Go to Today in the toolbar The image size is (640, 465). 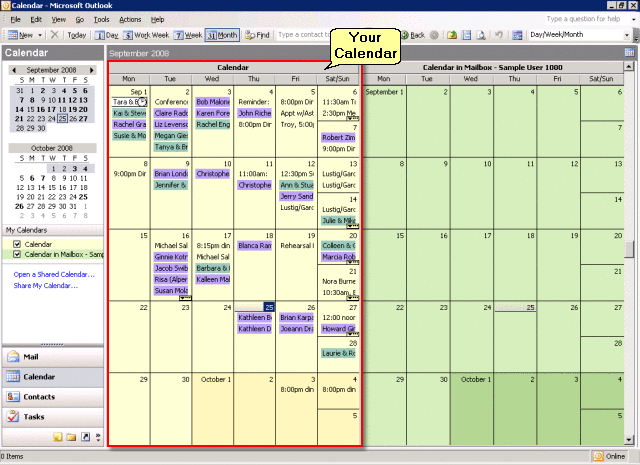click(77, 35)
